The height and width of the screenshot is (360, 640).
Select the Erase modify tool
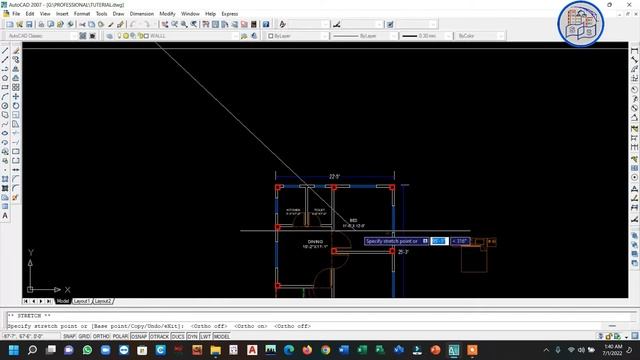click(x=16, y=51)
